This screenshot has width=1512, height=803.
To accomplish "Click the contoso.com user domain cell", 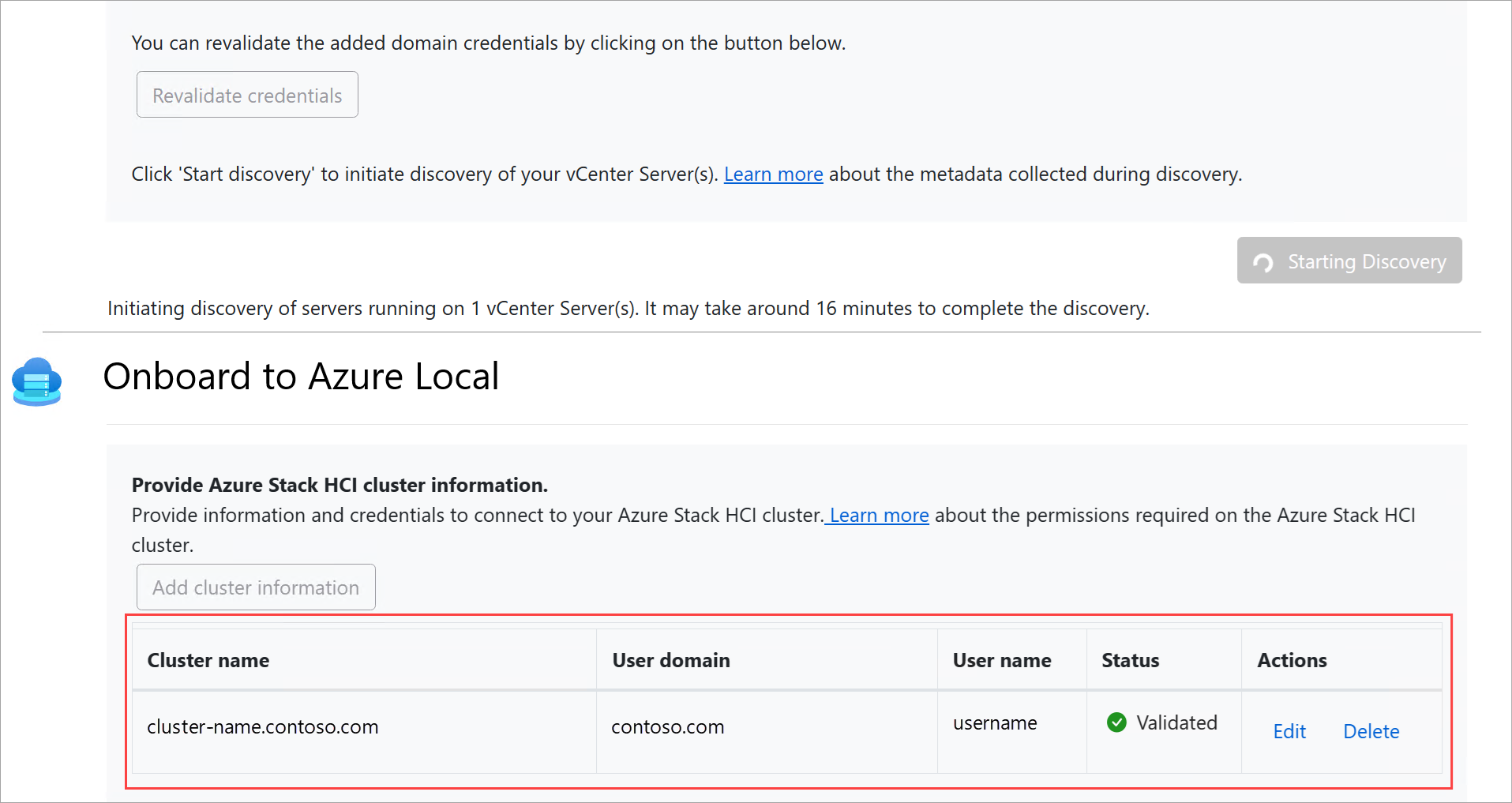I will point(667,726).
